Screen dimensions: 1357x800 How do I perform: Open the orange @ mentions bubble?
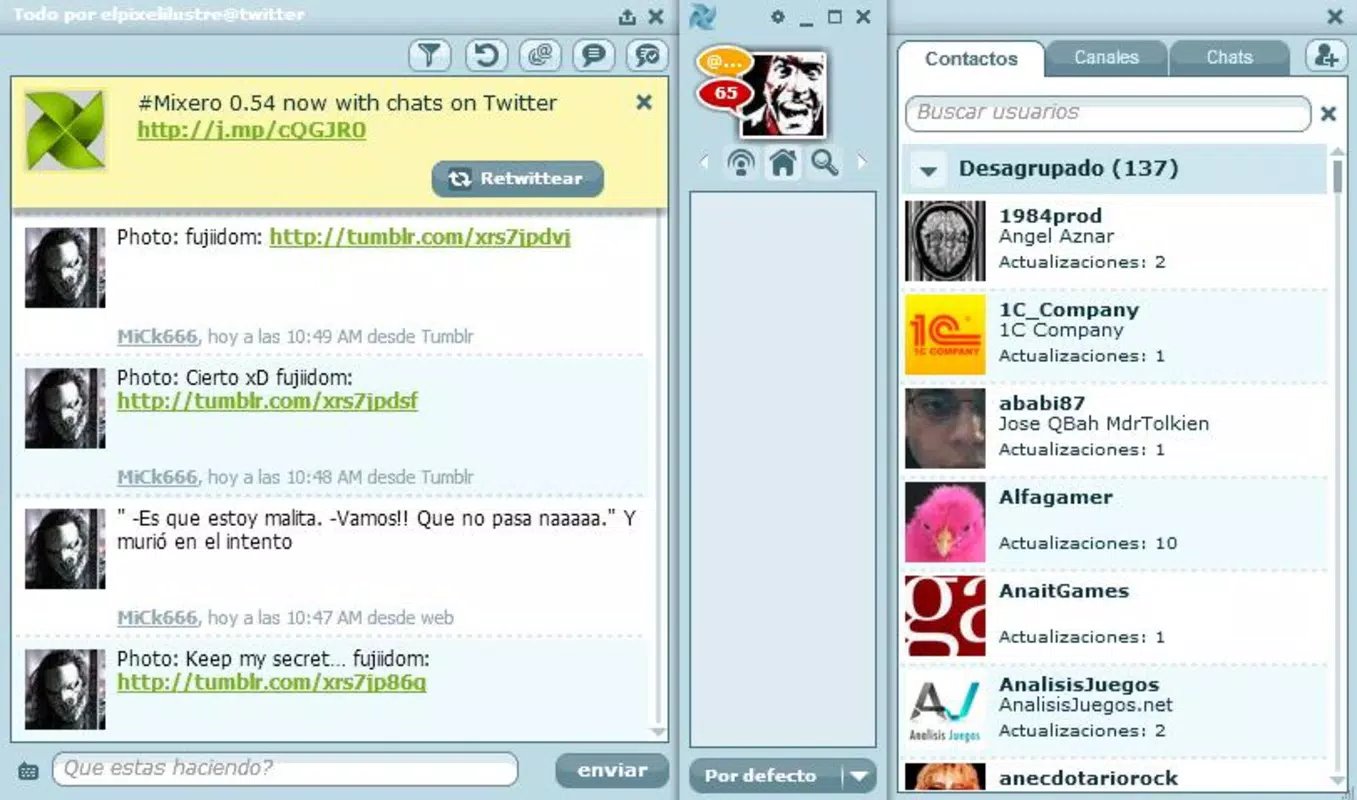(x=724, y=62)
